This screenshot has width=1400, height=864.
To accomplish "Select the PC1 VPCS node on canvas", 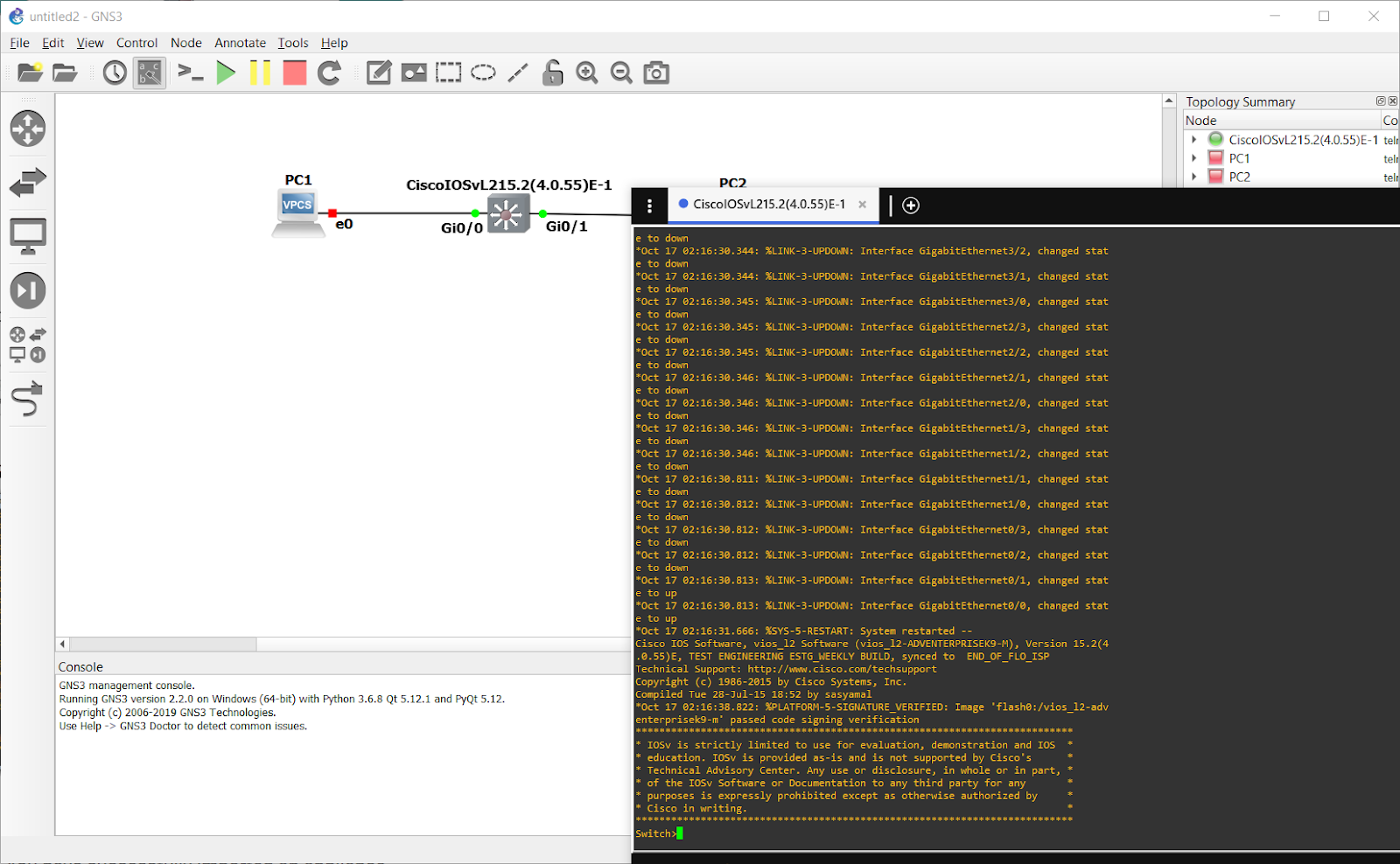I will (297, 213).
